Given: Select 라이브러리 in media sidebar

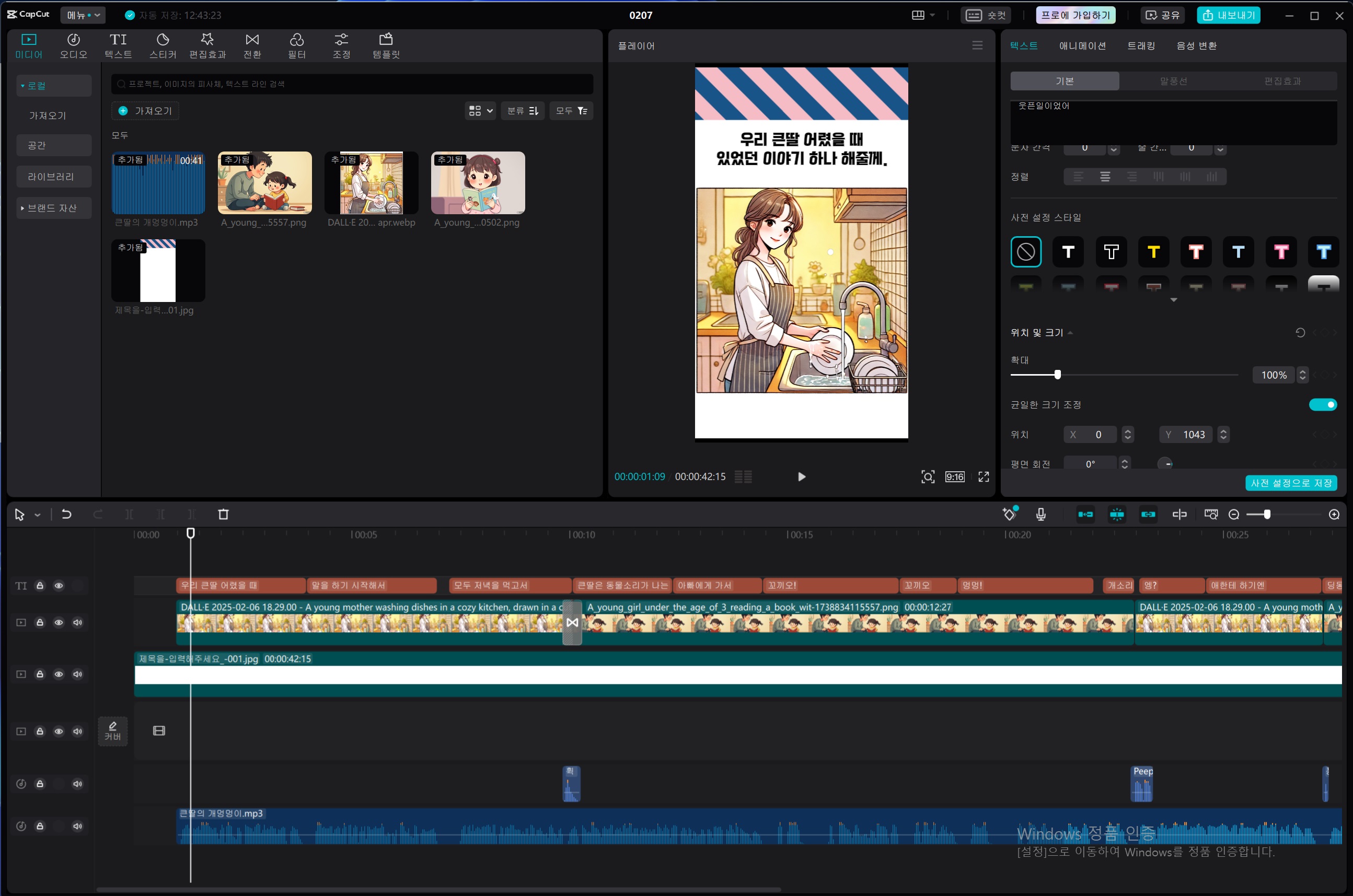Looking at the screenshot, I should point(54,177).
